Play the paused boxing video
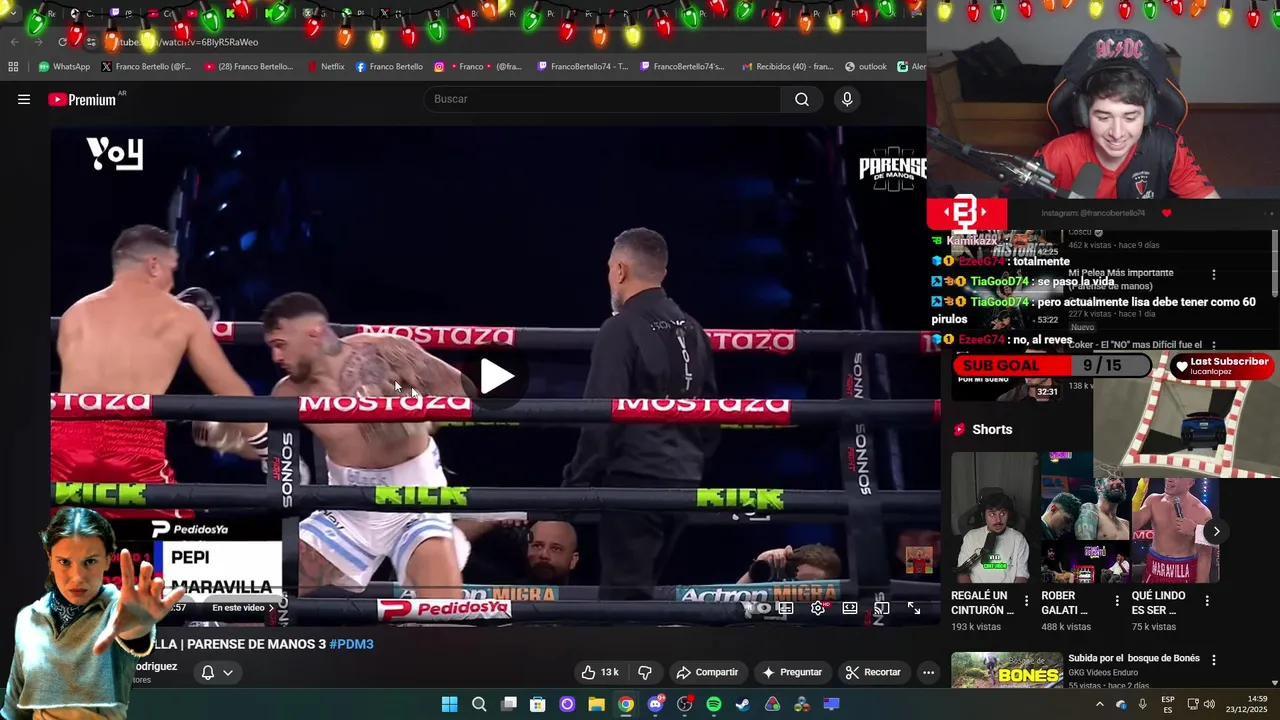The height and width of the screenshot is (720, 1280). click(496, 377)
